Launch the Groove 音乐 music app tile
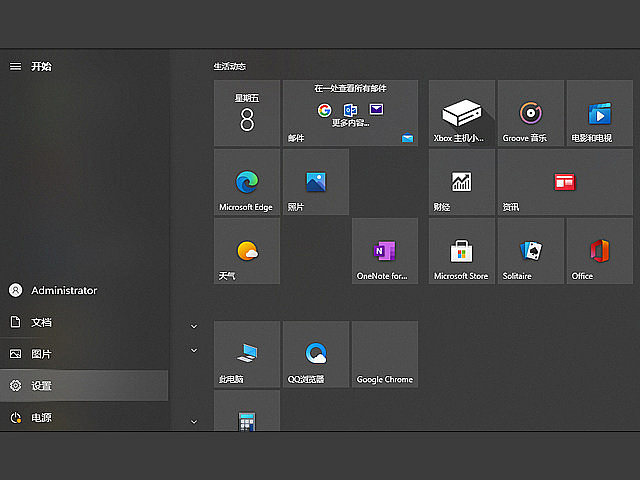This screenshot has height=480, width=640. [530, 113]
